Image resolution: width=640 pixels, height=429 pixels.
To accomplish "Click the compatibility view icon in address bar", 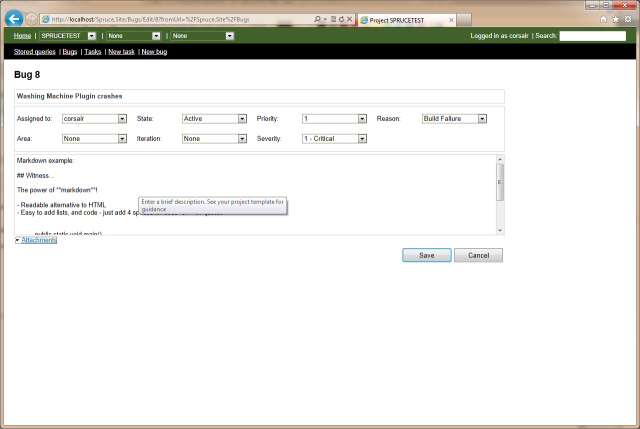I will 333,19.
